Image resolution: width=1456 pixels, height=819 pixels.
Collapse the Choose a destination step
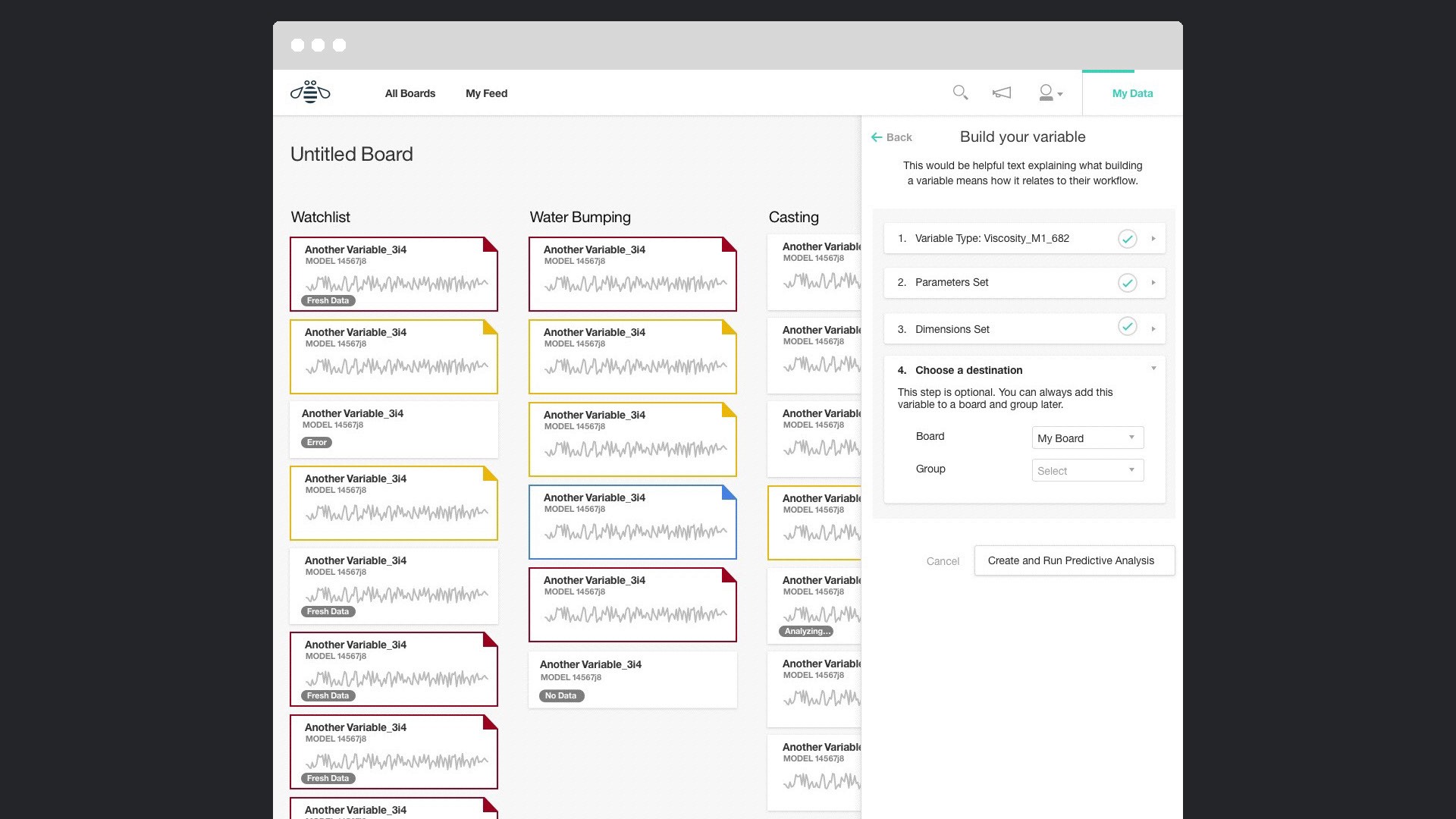point(1153,369)
